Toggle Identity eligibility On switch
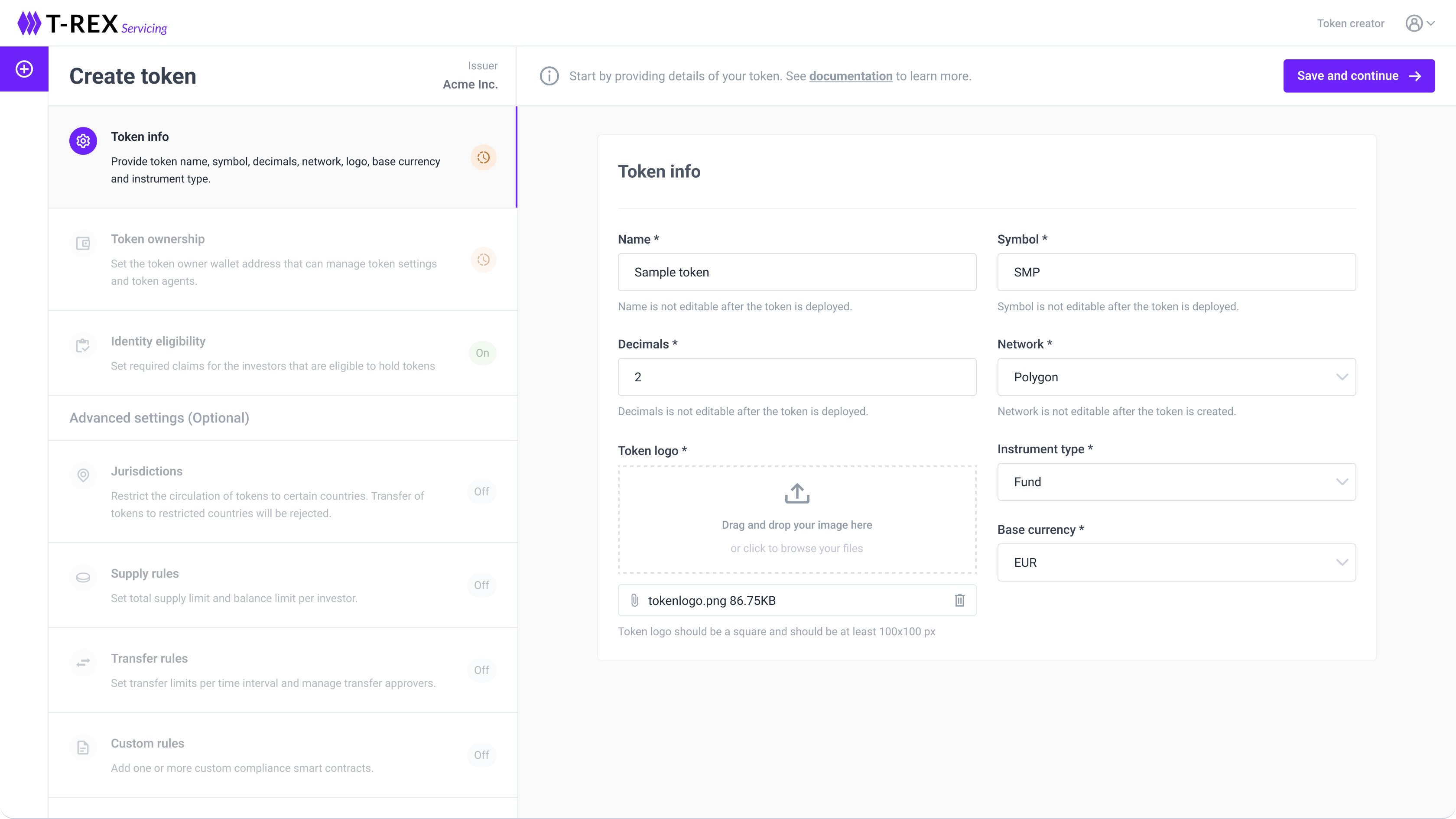Image resolution: width=1456 pixels, height=819 pixels. pyautogui.click(x=482, y=353)
